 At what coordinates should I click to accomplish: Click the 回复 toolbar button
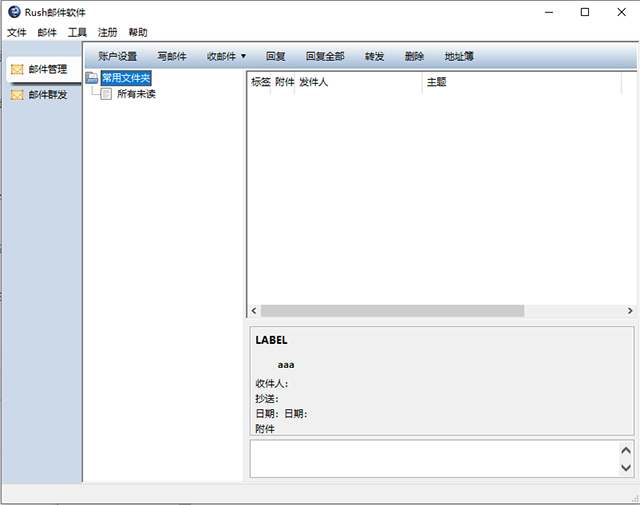pos(276,56)
